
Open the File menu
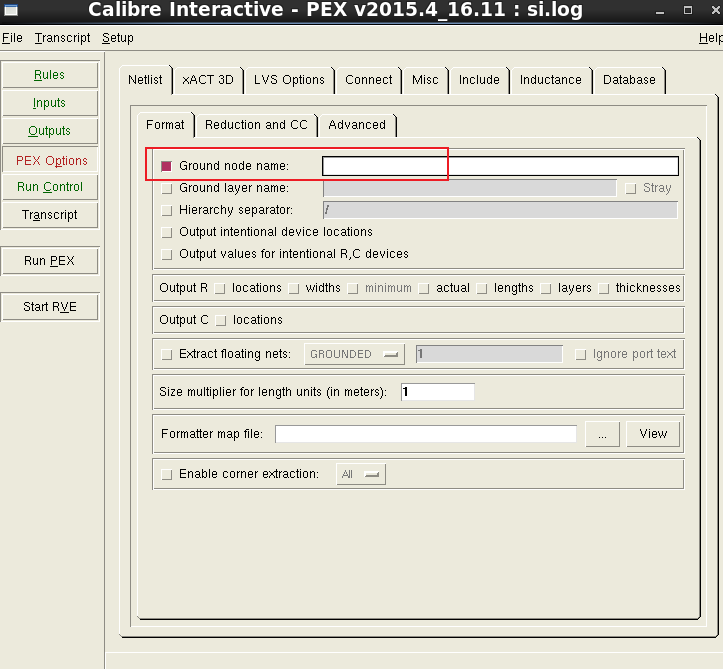[x=12, y=38]
